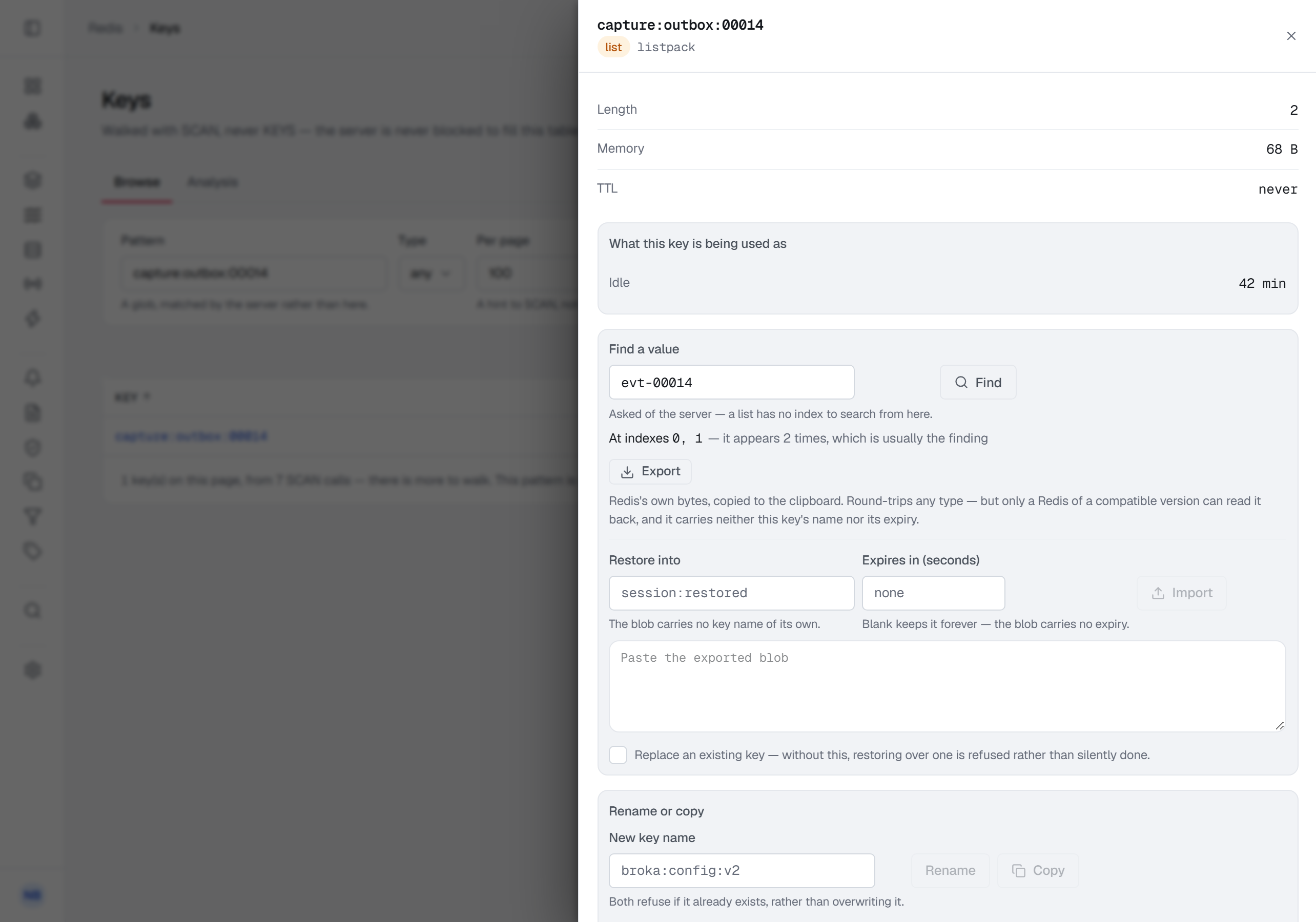
Task: Click the Redis breadcrumb link
Action: coord(106,28)
